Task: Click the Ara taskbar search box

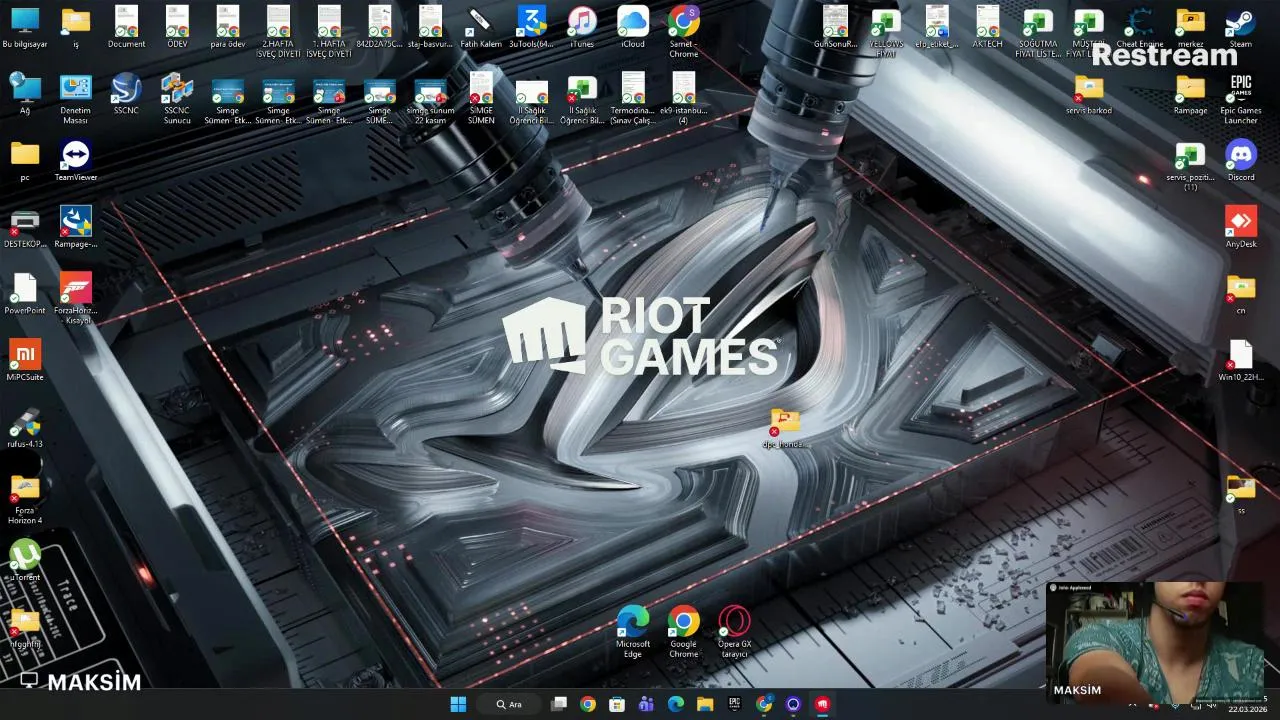Action: tap(511, 704)
